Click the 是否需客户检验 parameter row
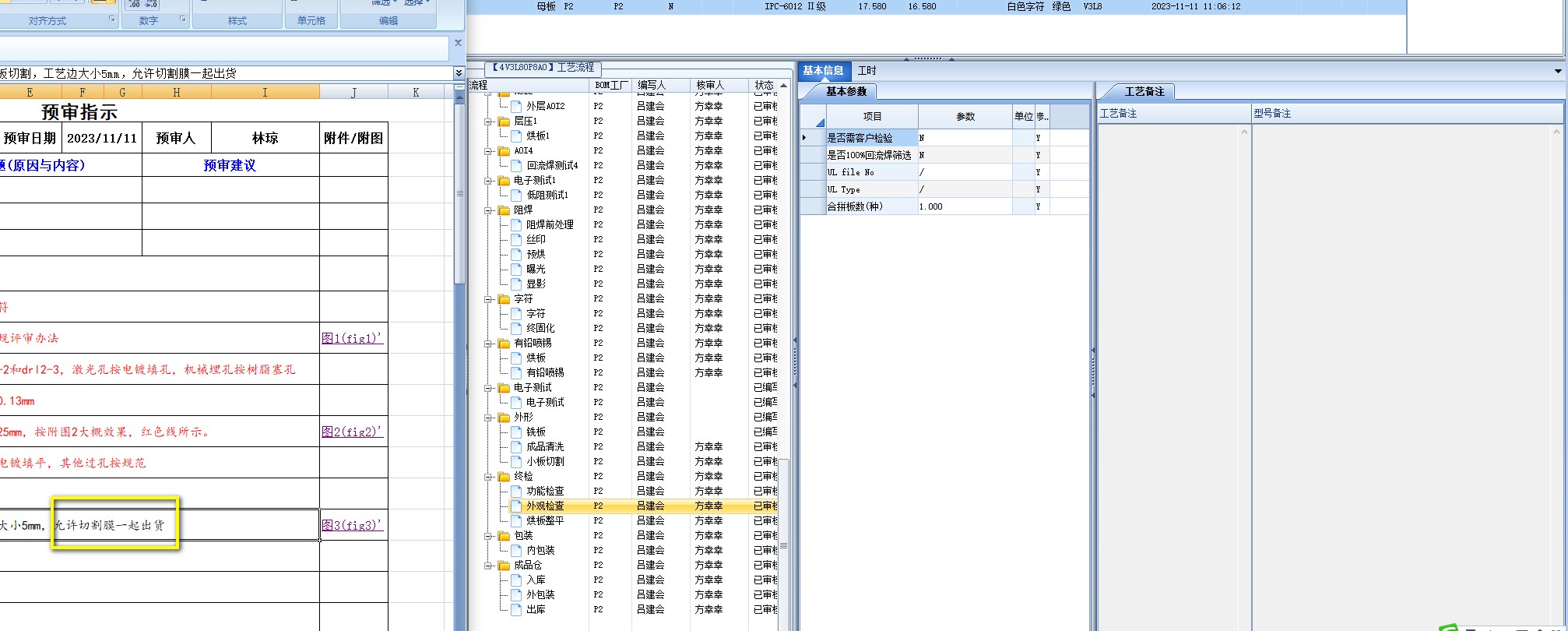The image size is (1568, 631). (944, 138)
